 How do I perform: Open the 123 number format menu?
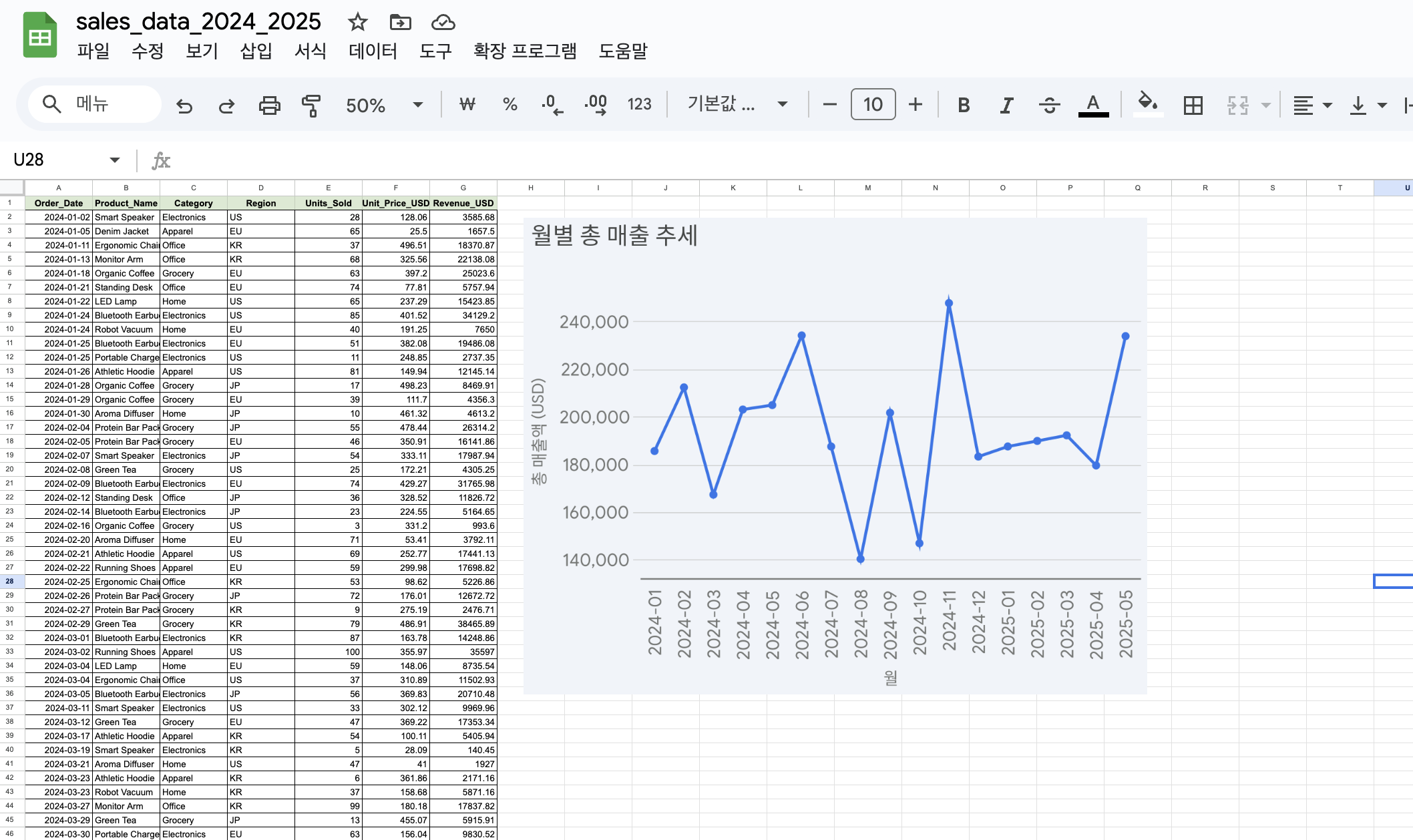tap(639, 104)
